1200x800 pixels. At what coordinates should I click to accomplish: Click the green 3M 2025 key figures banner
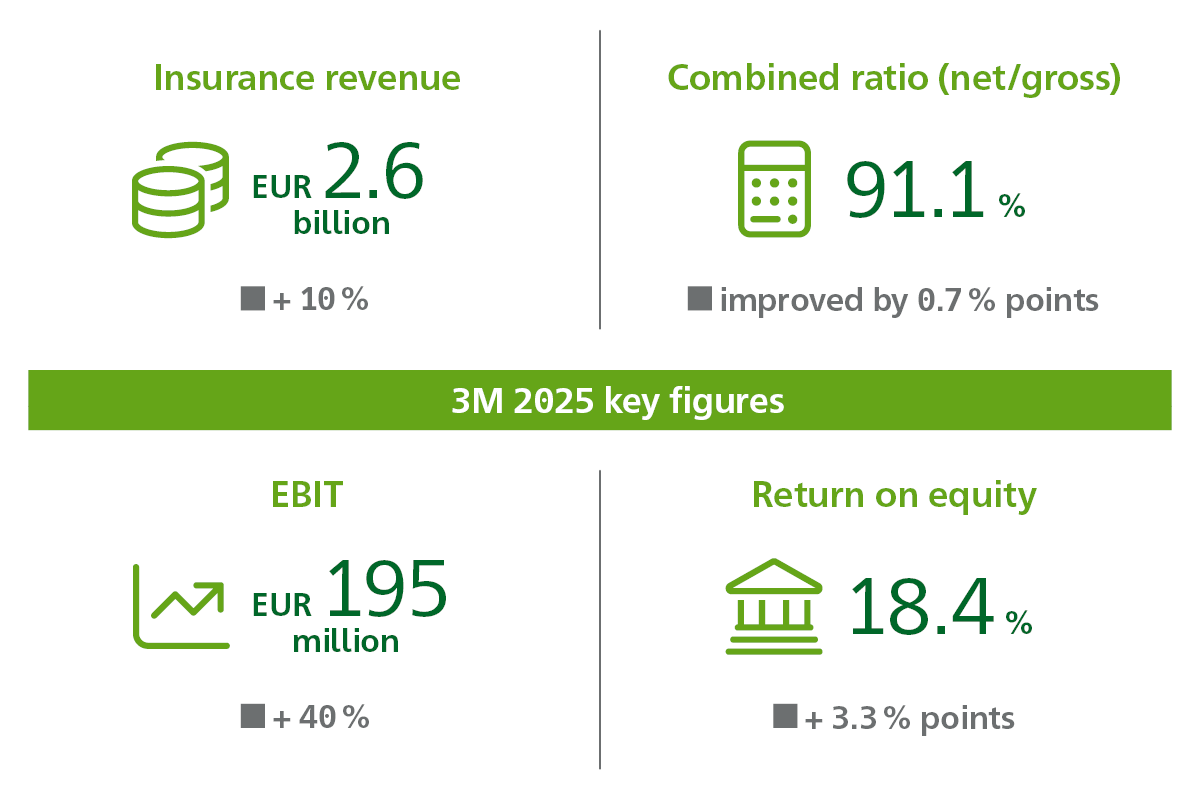600,401
